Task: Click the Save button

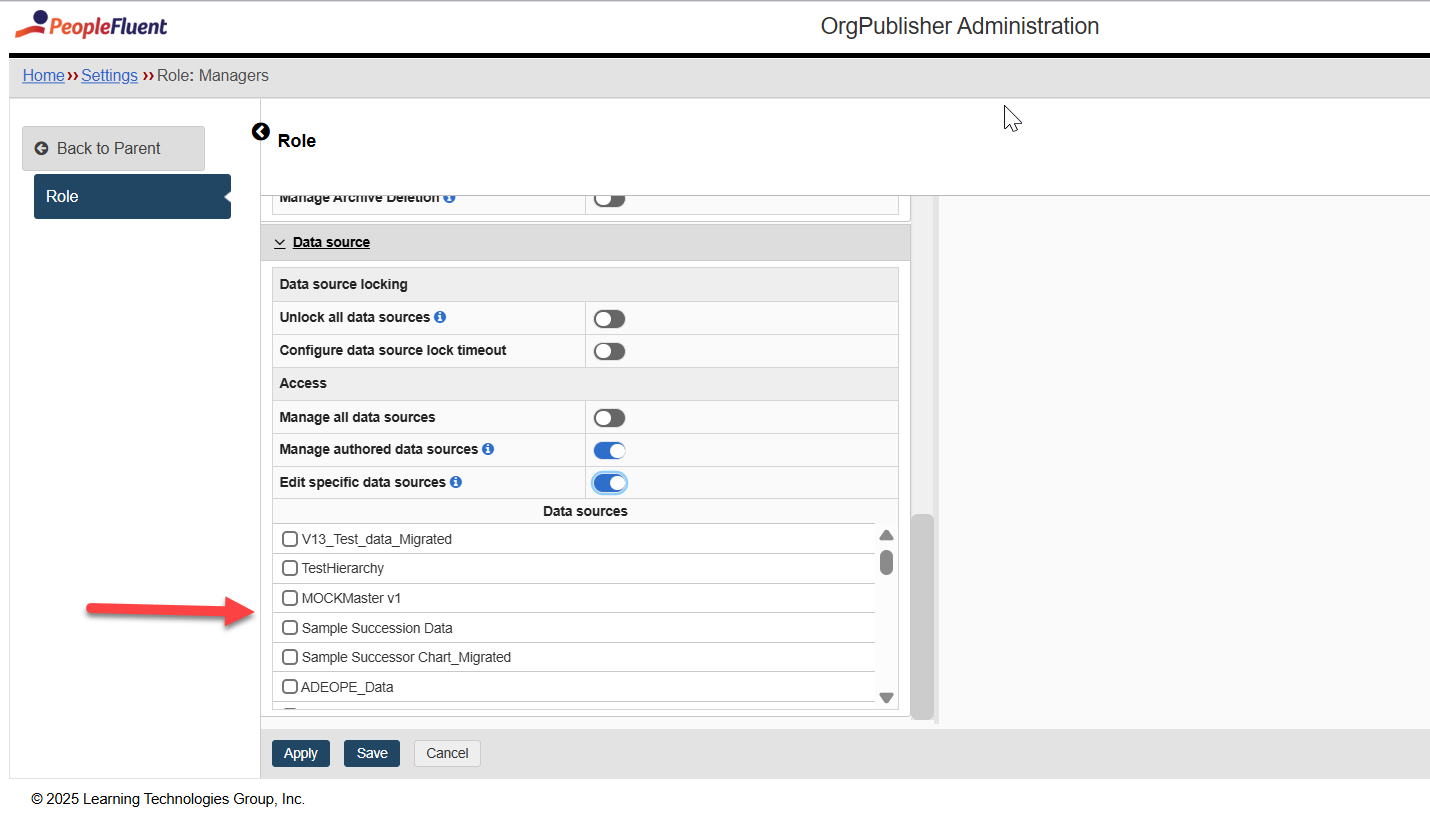Action: coord(372,753)
